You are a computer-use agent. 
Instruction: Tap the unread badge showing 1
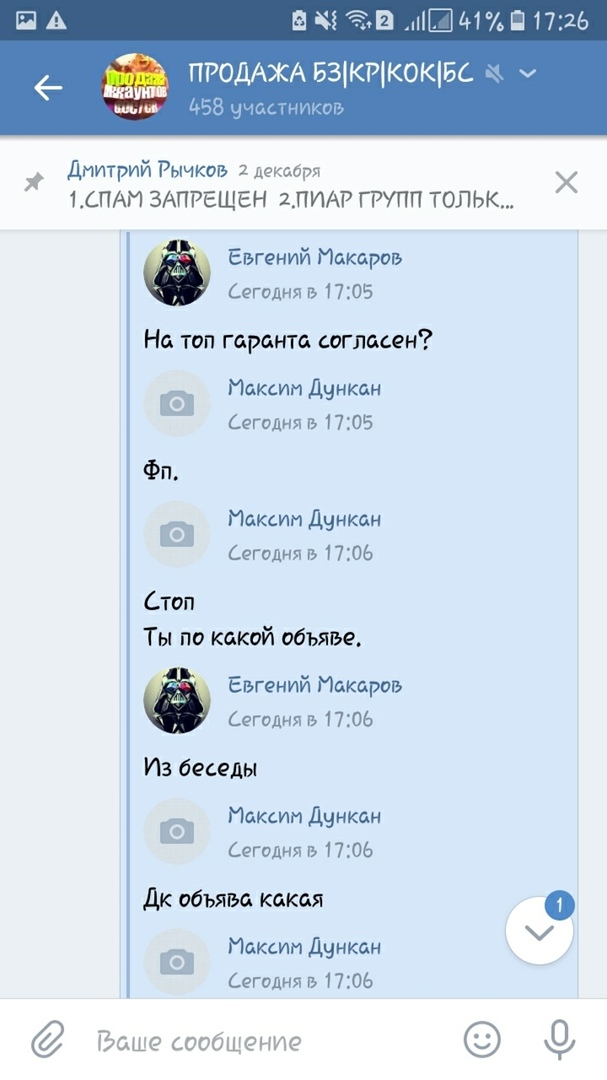click(x=559, y=905)
